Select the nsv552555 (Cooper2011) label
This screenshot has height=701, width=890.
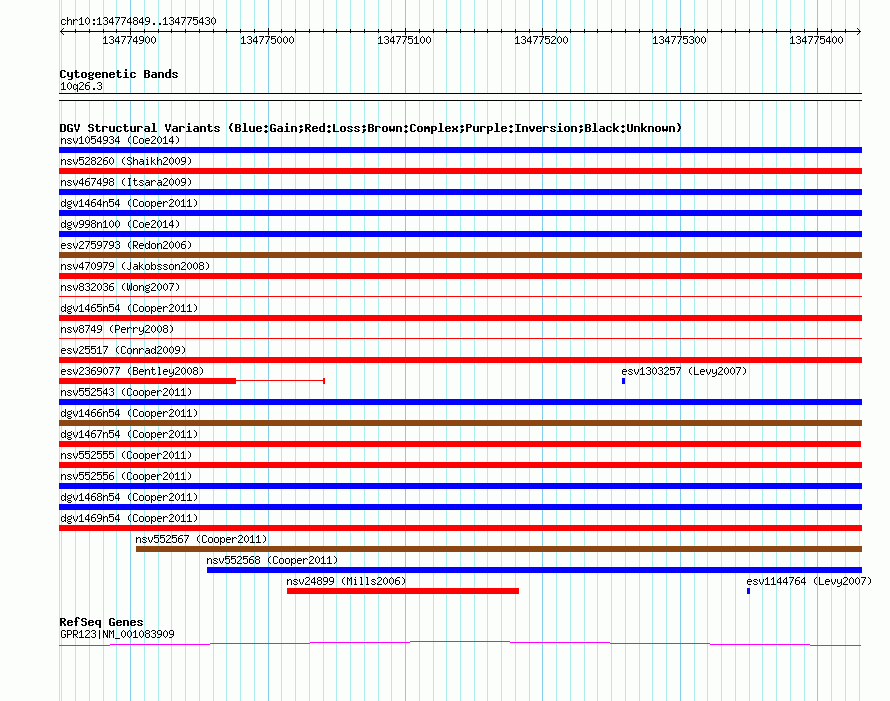point(126,455)
